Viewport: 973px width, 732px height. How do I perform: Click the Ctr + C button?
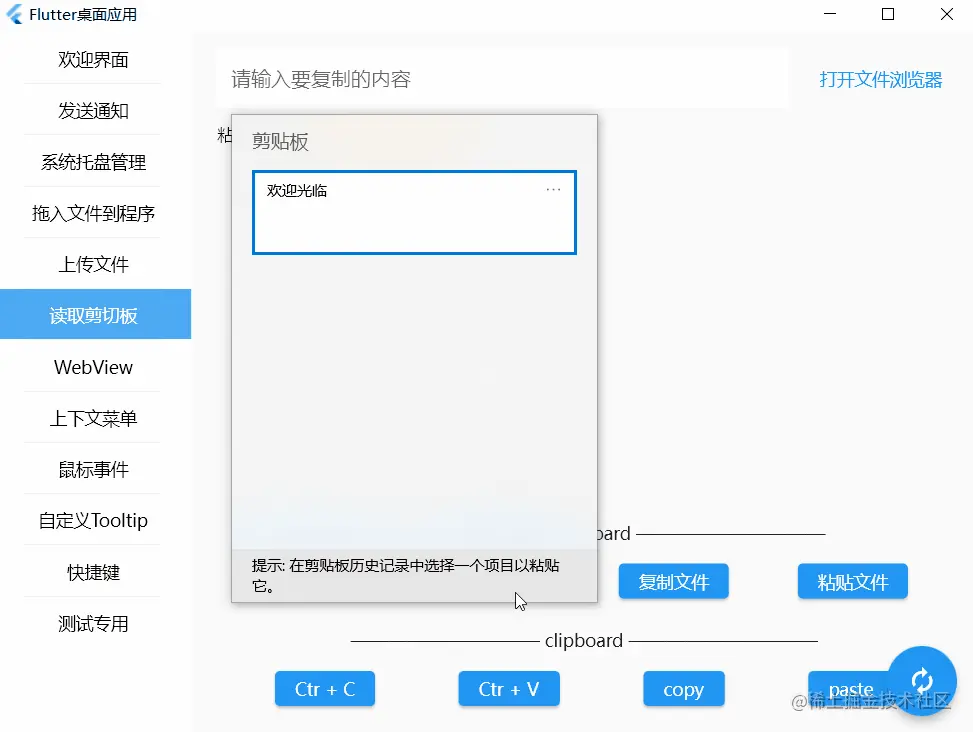(x=325, y=689)
